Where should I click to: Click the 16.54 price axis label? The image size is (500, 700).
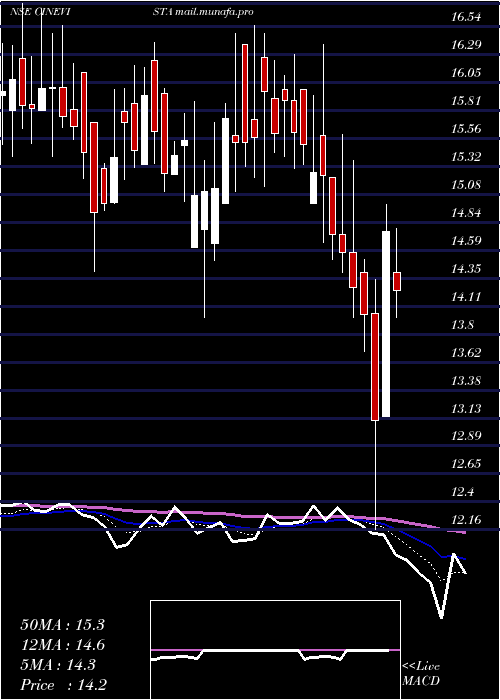[x=466, y=17]
